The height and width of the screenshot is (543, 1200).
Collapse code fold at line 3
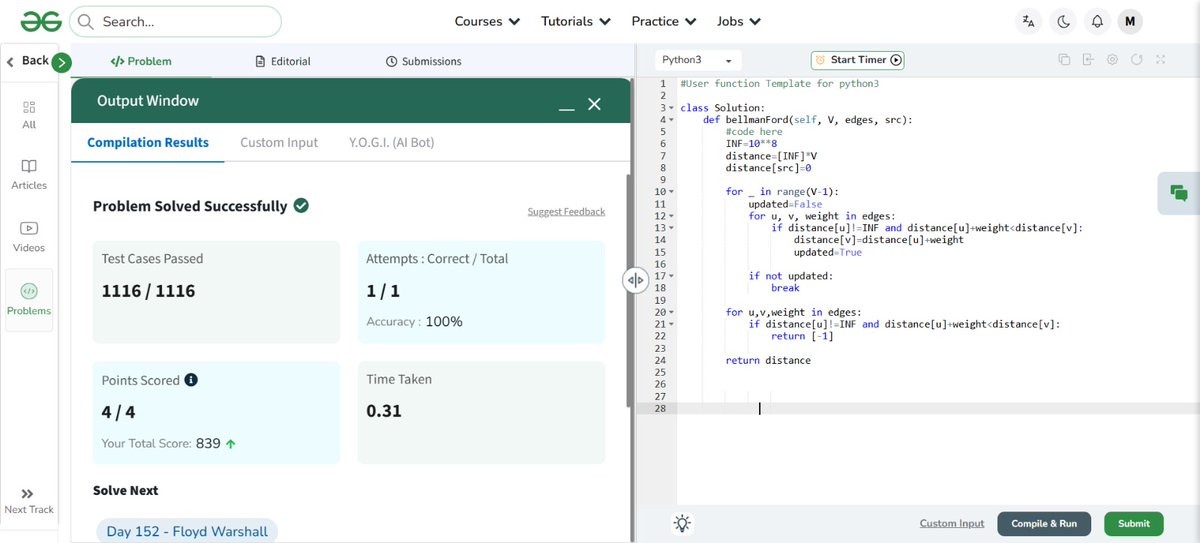pos(672,108)
